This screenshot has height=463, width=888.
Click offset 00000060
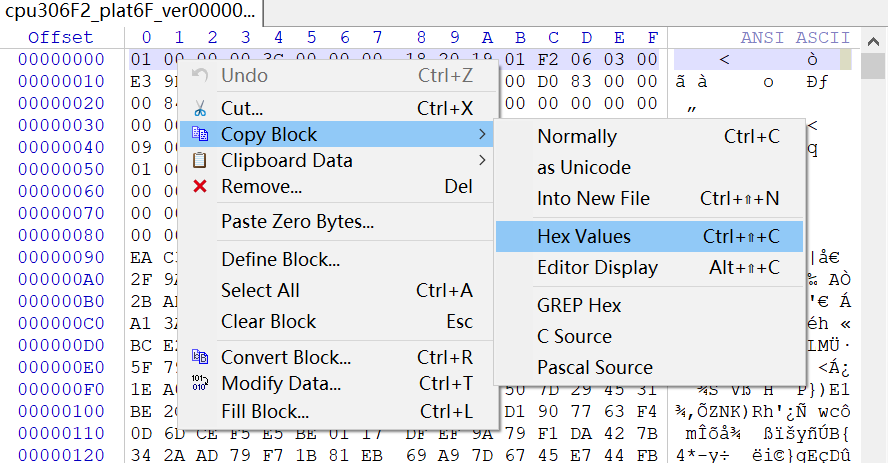[x=61, y=191]
